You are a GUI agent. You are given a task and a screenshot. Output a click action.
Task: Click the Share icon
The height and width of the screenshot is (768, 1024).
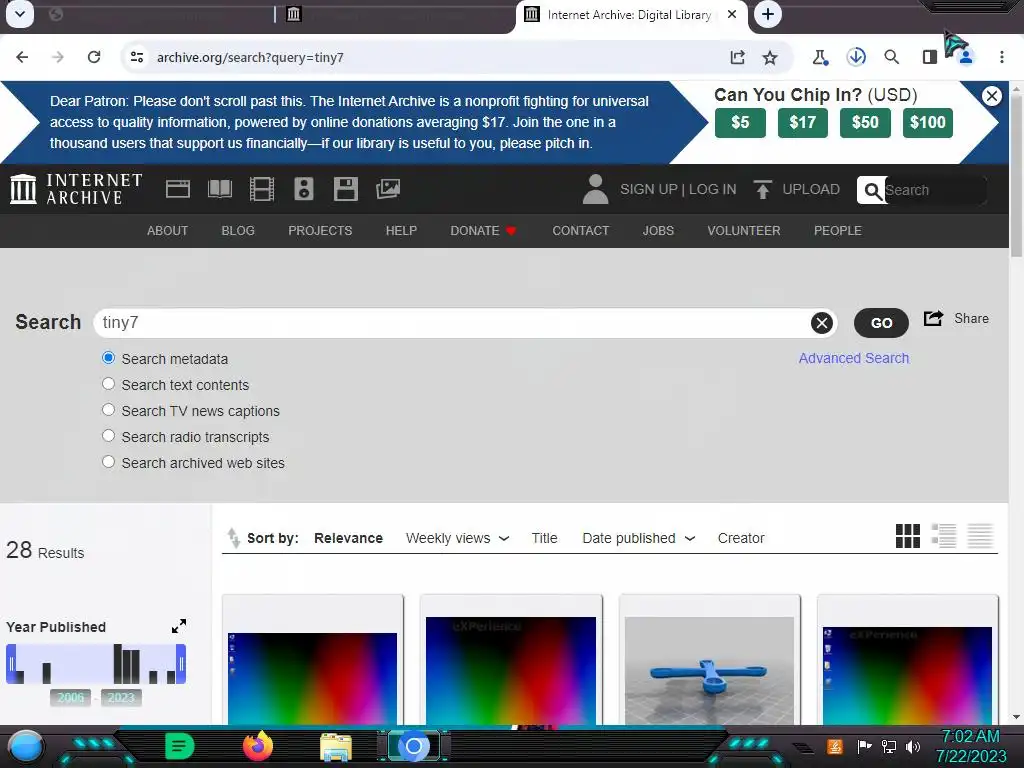pos(933,318)
